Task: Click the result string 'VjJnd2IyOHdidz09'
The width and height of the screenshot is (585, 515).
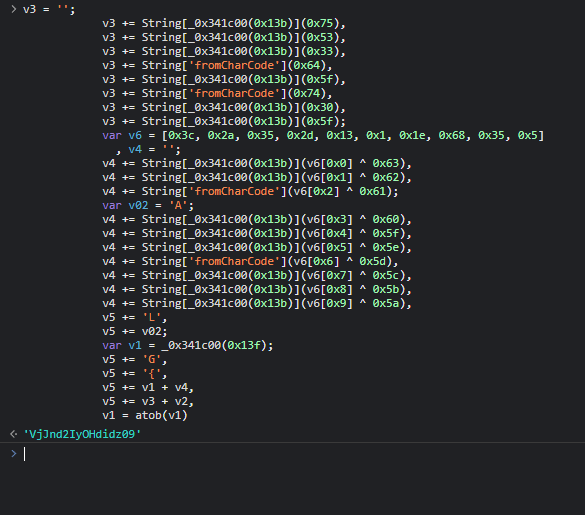Action: (82, 434)
